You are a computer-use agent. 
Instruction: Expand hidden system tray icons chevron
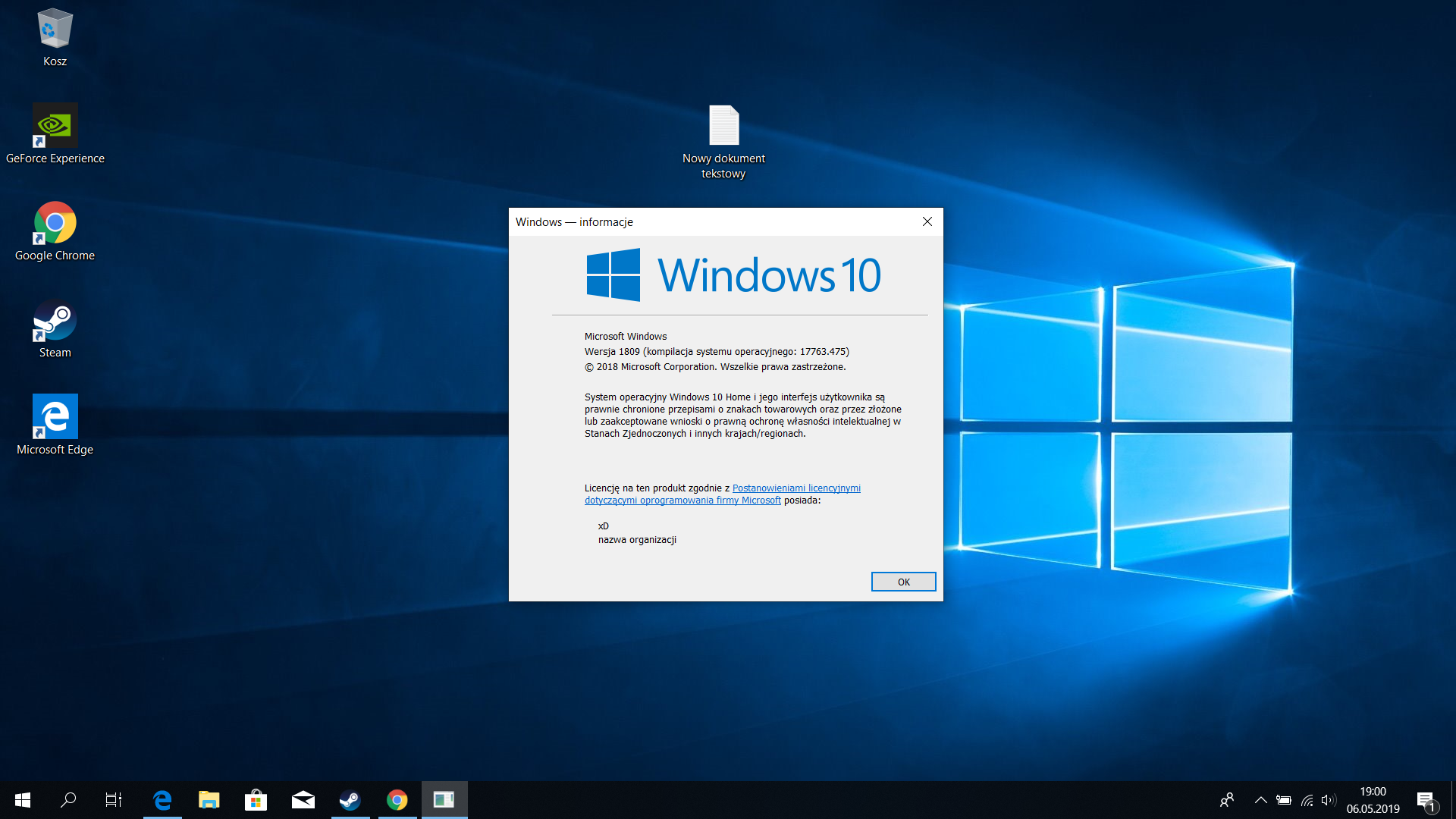click(1260, 800)
